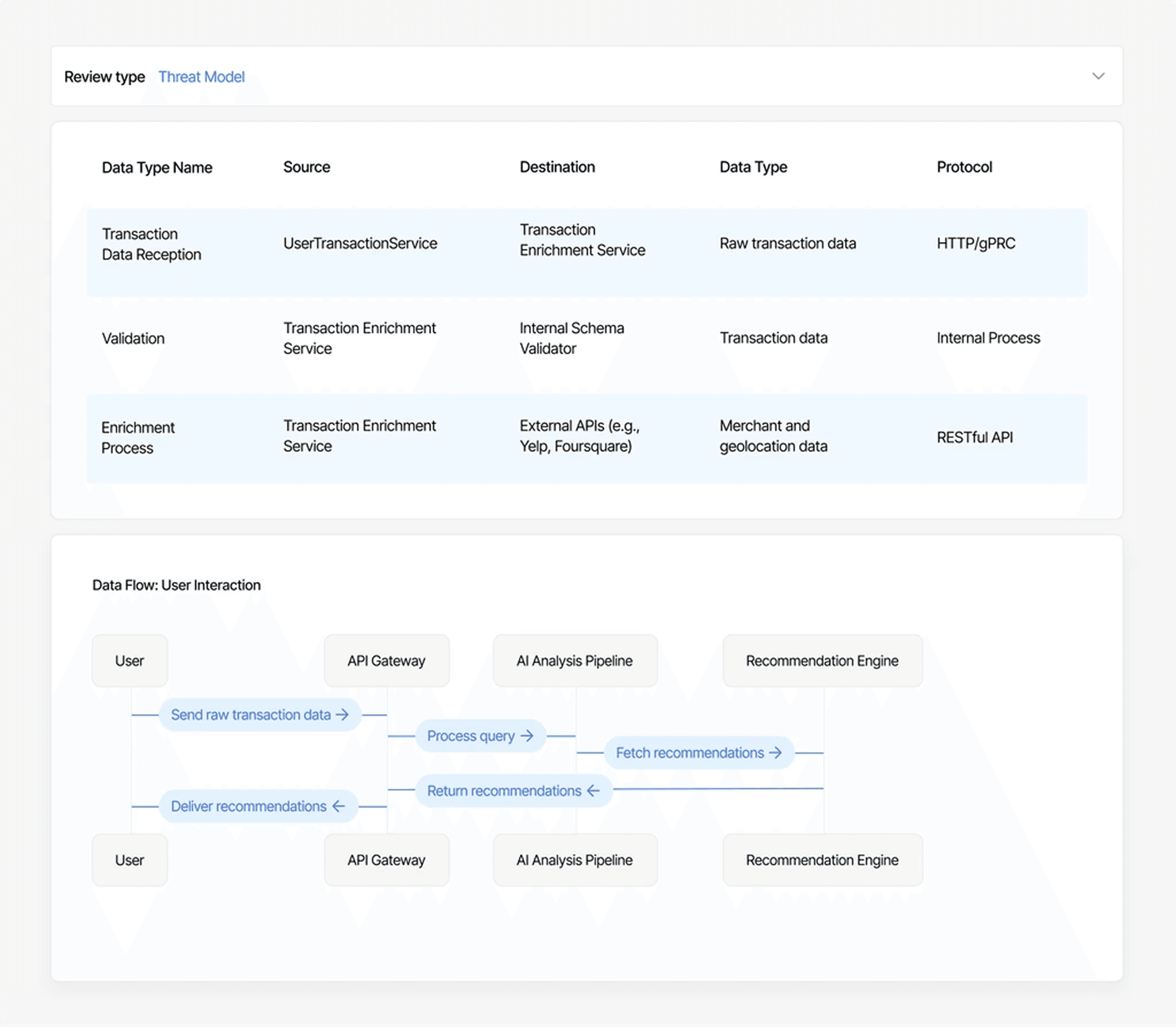Click the top User node box
The height and width of the screenshot is (1027, 1176).
[x=129, y=661]
